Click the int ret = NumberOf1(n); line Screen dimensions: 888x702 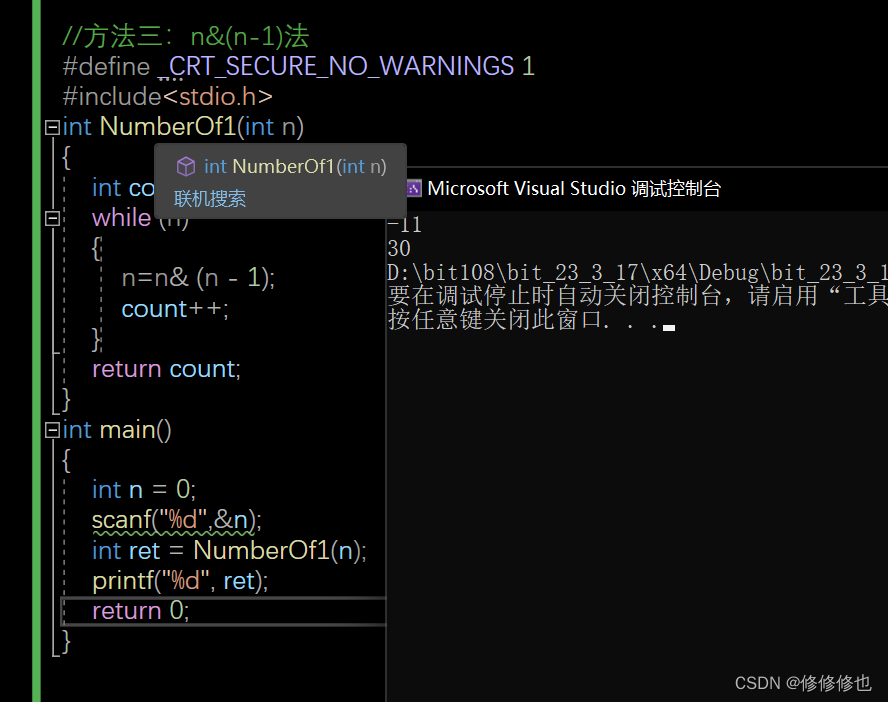(x=229, y=550)
